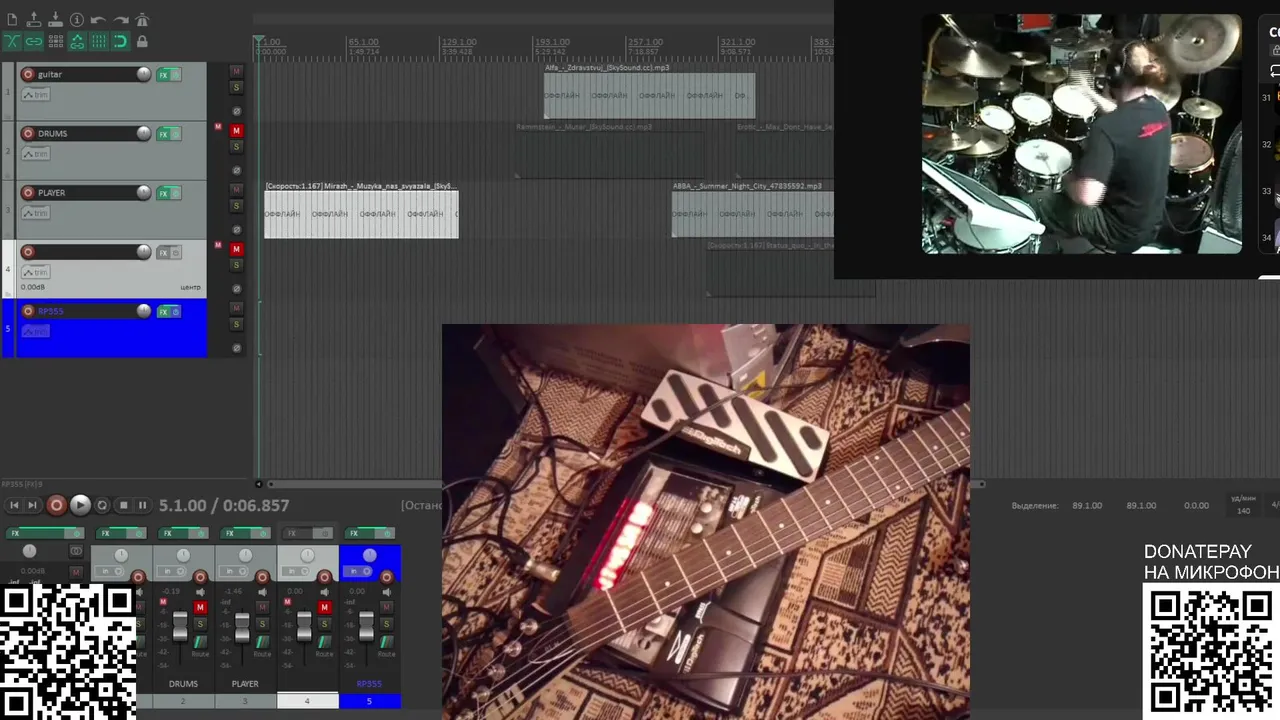Arm RP355 track for recording in track panel
This screenshot has width=1280, height=720.
click(28, 311)
